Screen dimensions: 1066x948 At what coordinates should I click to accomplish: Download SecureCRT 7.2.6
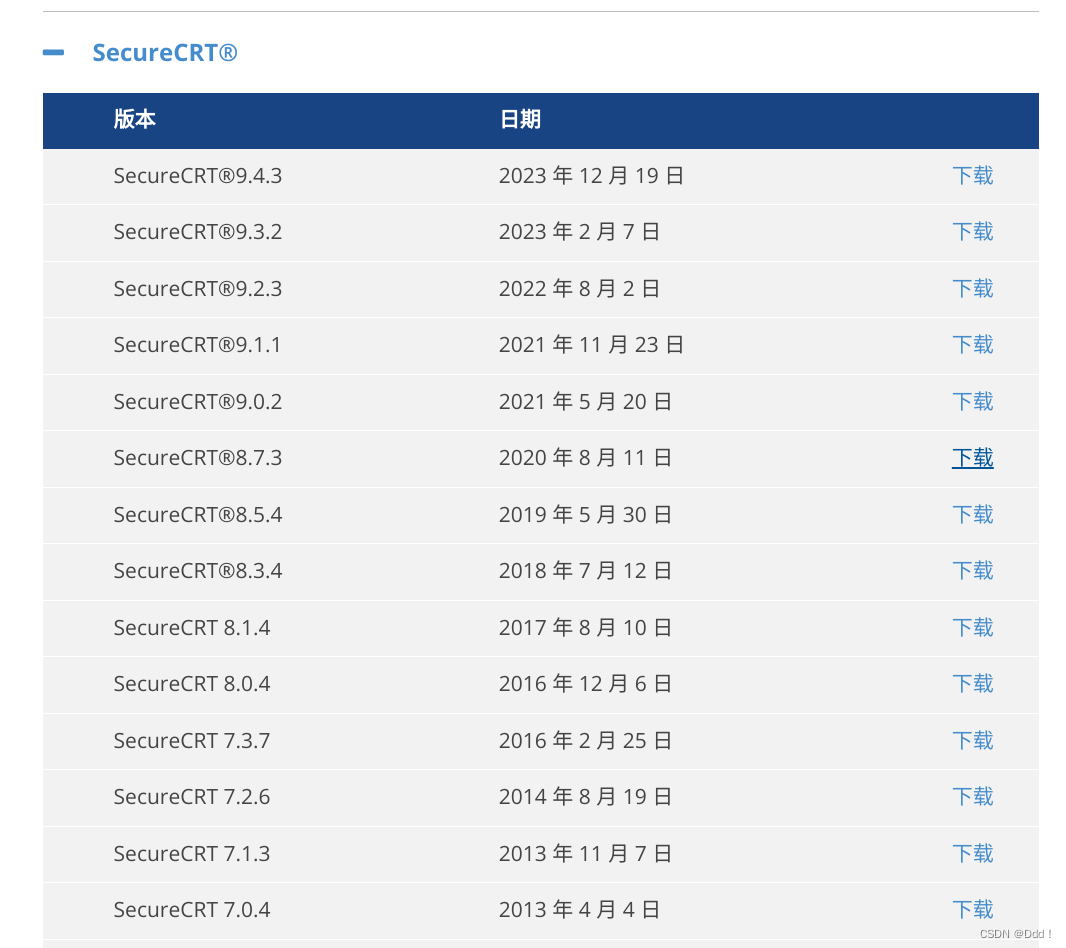tap(972, 796)
